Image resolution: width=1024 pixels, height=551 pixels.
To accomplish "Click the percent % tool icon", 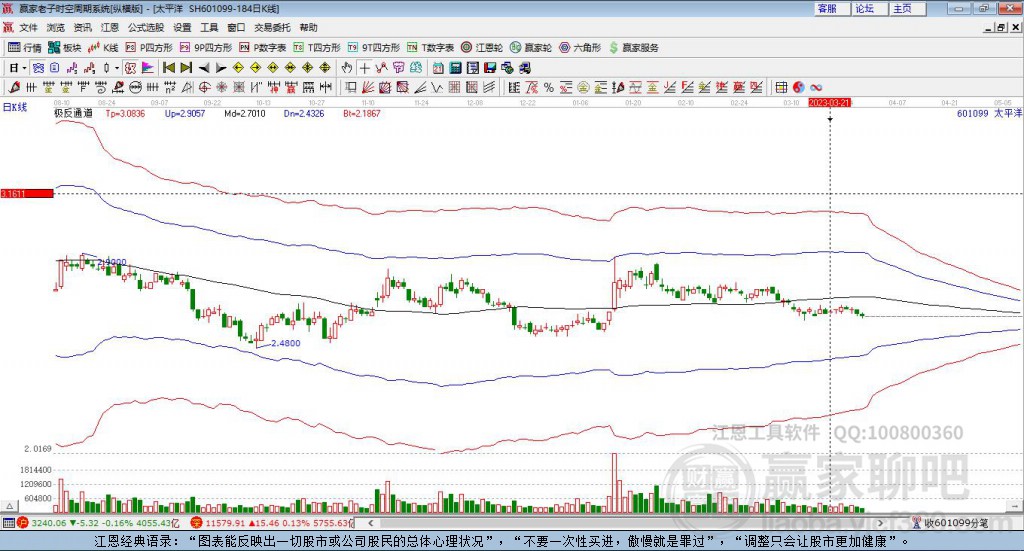I will point(549,87).
